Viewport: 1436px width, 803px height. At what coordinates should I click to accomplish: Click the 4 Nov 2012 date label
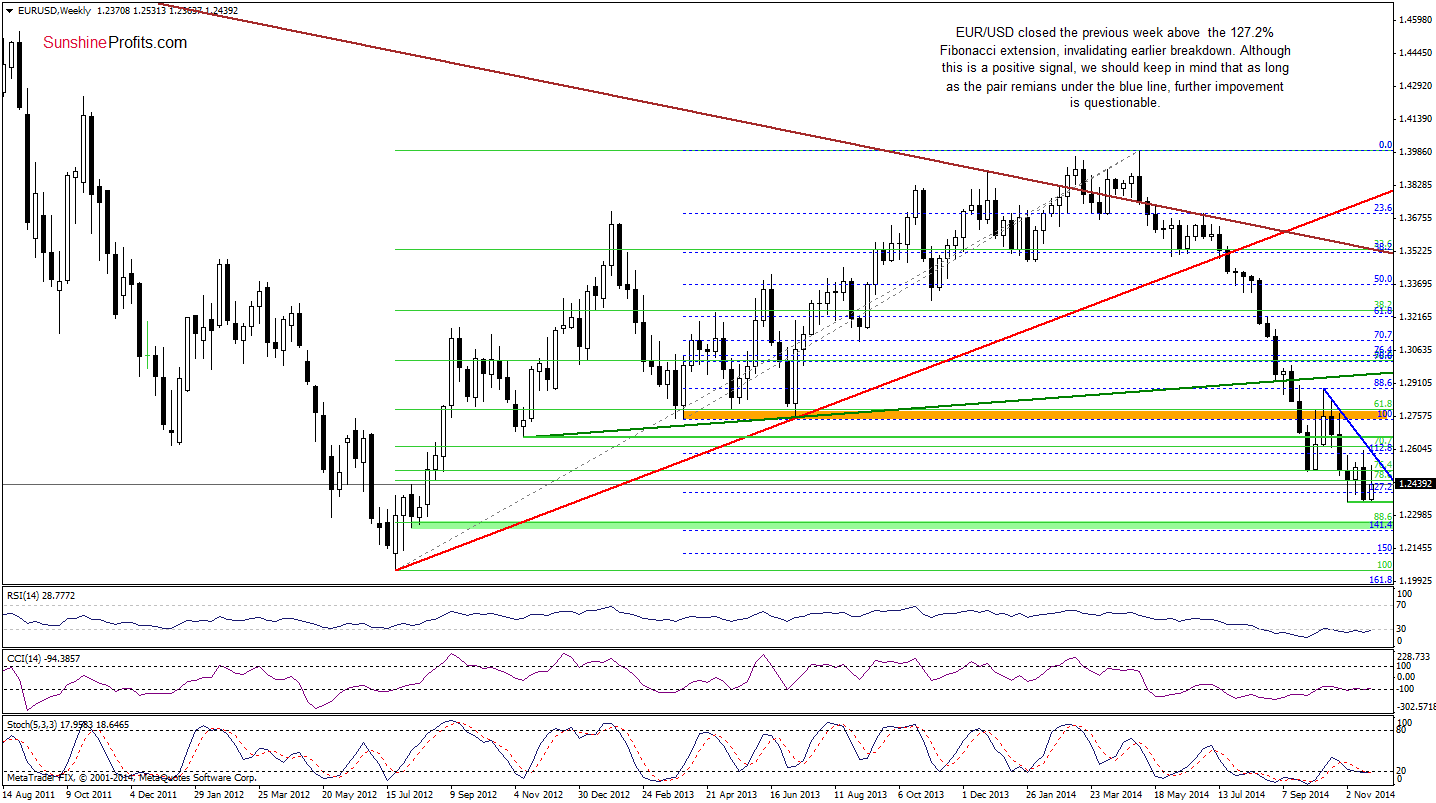click(537, 794)
